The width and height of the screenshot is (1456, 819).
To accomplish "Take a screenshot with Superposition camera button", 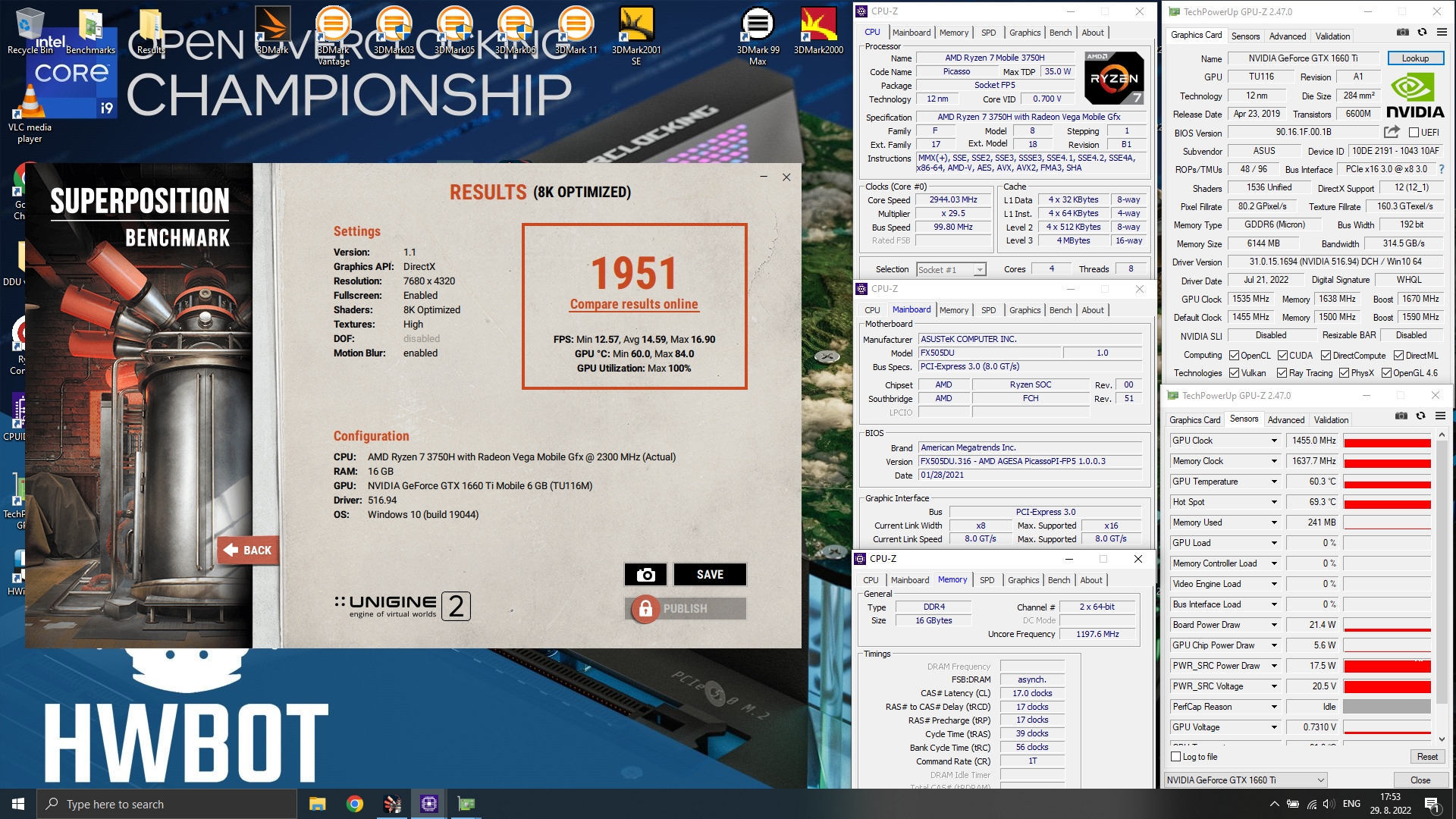I will coord(645,575).
